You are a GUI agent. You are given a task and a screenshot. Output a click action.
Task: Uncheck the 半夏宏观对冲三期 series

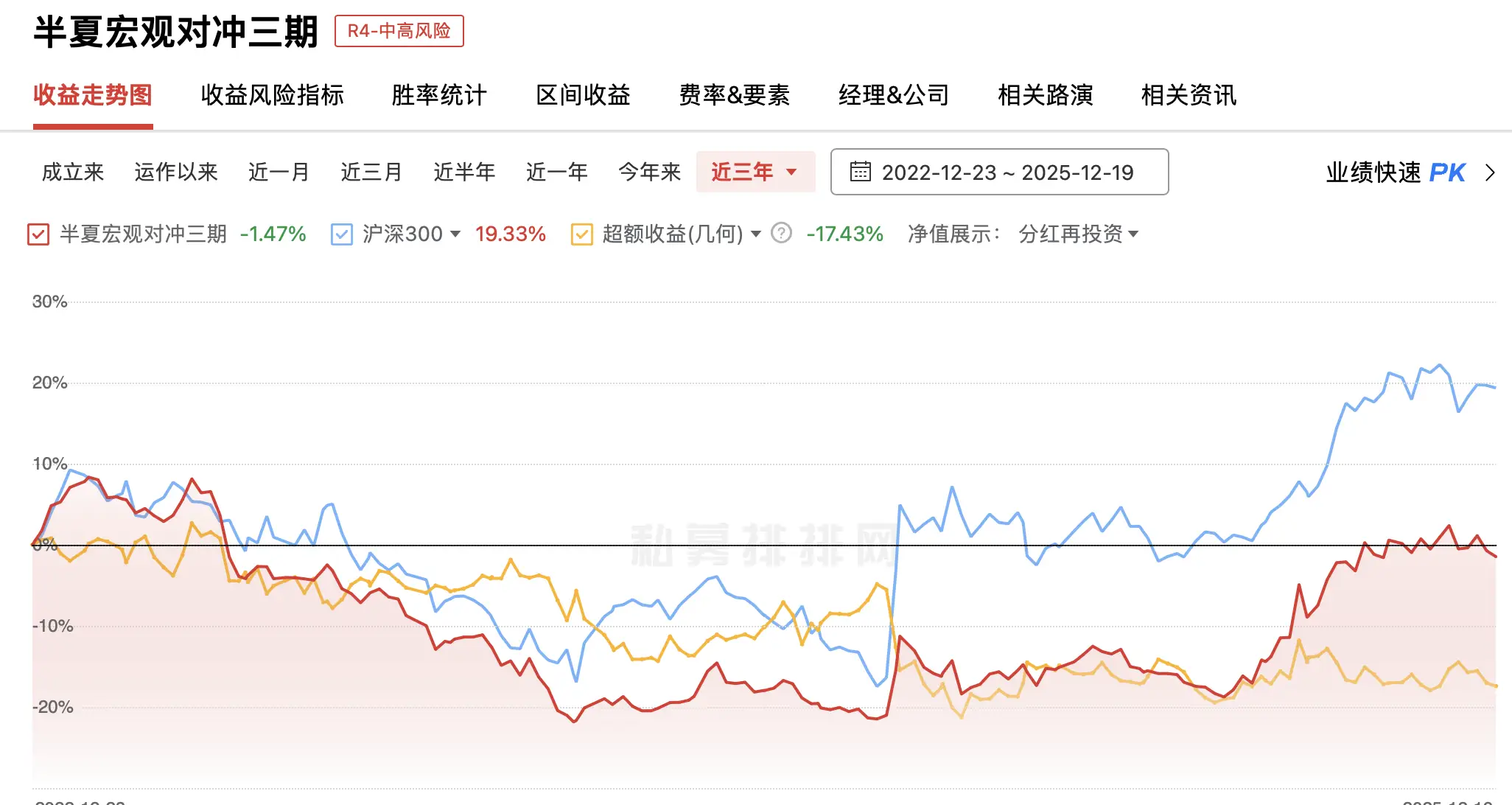click(38, 234)
